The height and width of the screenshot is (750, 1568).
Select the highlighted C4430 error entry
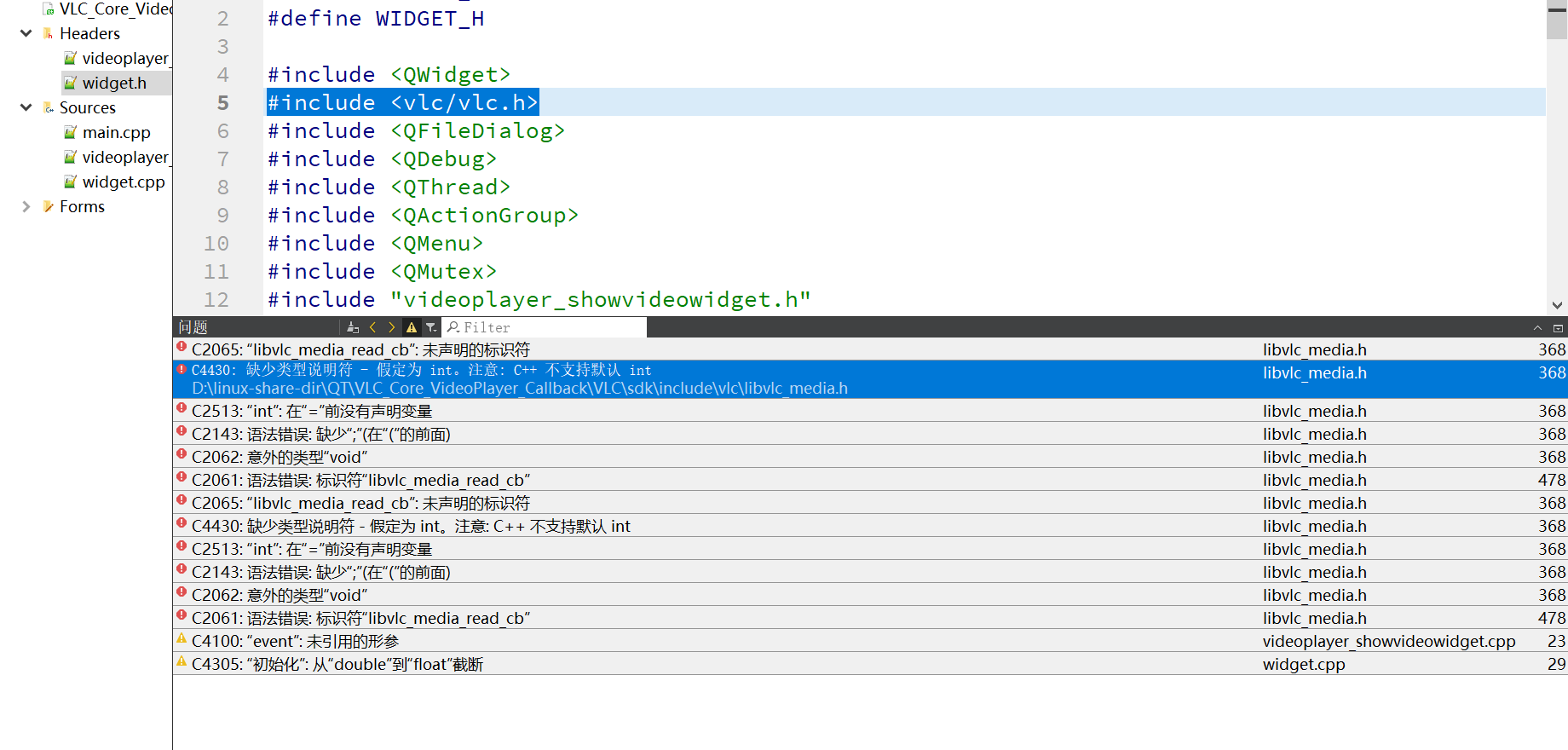pos(870,379)
